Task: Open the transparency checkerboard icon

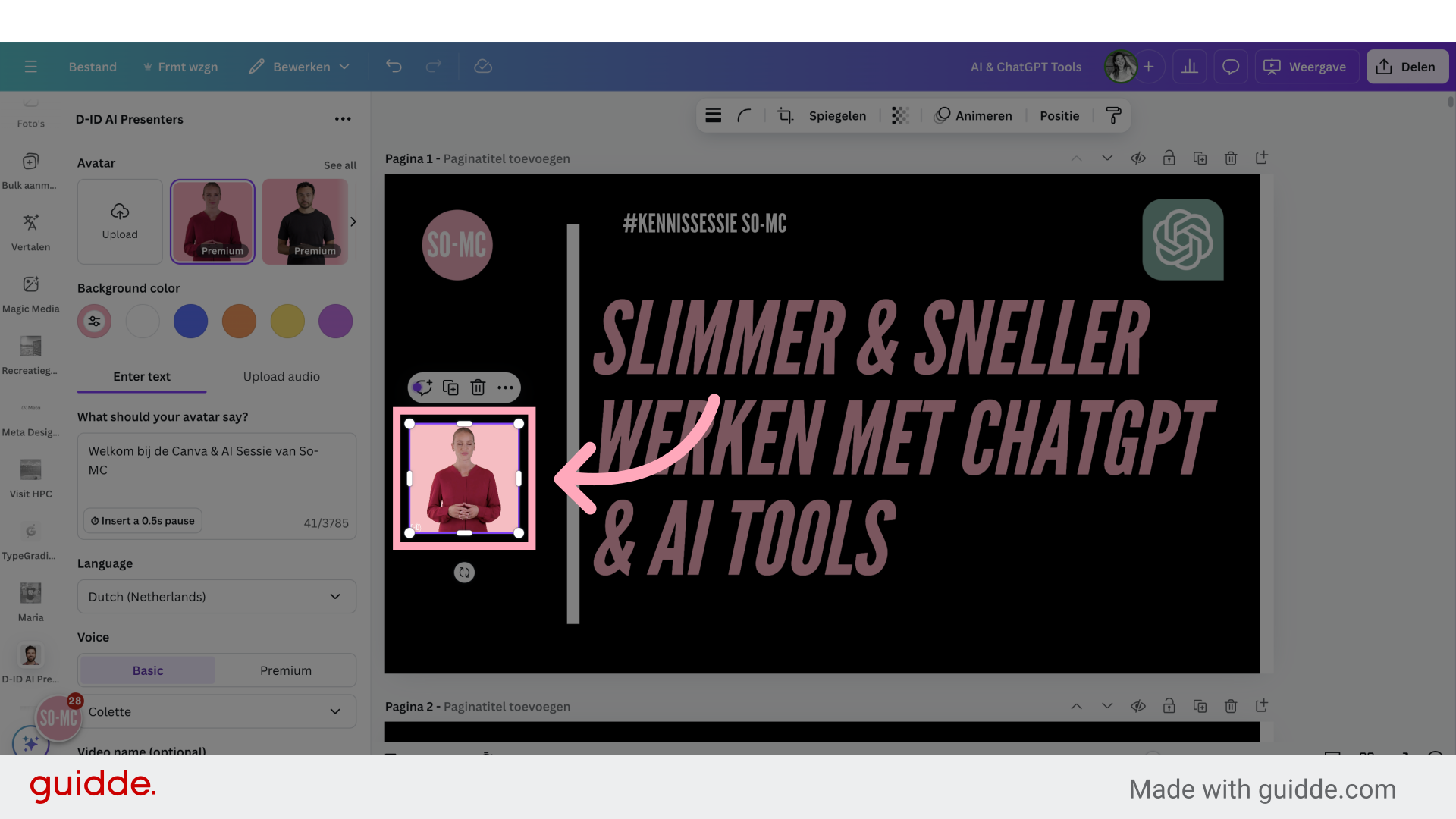Action: 900,115
